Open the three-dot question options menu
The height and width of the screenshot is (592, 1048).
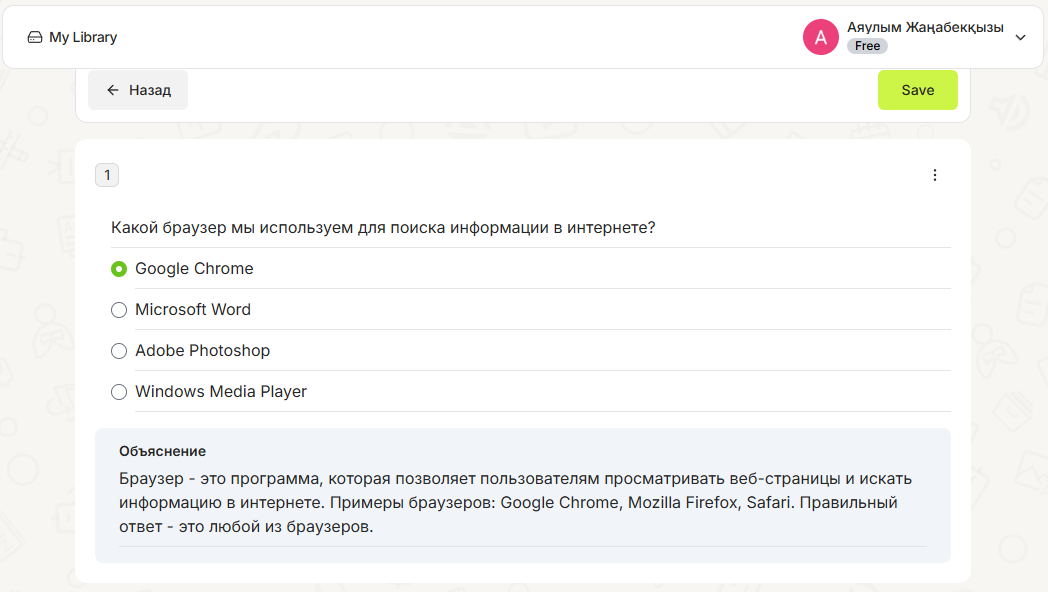tap(934, 175)
